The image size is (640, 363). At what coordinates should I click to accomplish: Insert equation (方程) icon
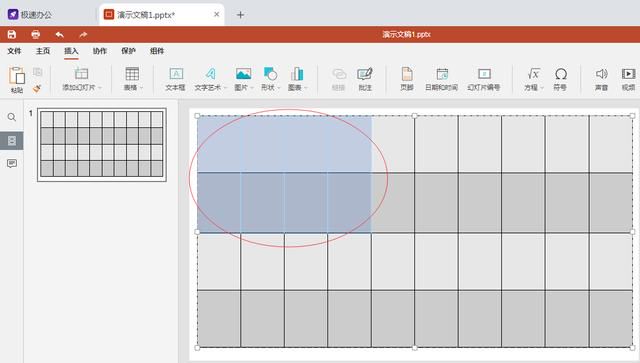pyautogui.click(x=533, y=79)
